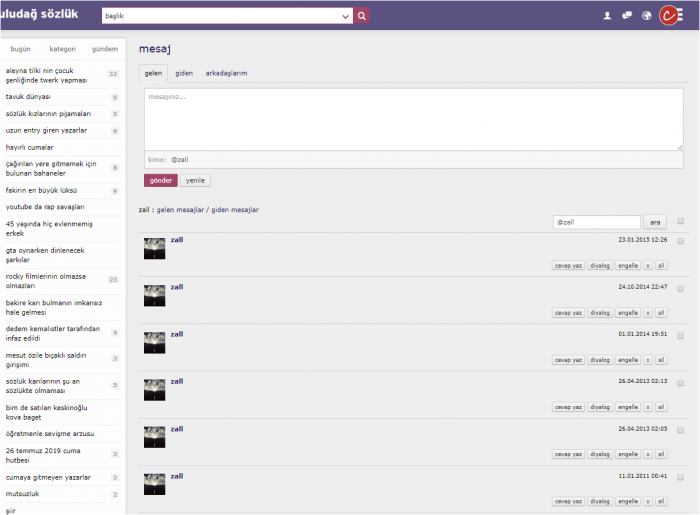The width and height of the screenshot is (700, 515).
Task: Click the x button on 01.01.2014 message
Action: 647,360
